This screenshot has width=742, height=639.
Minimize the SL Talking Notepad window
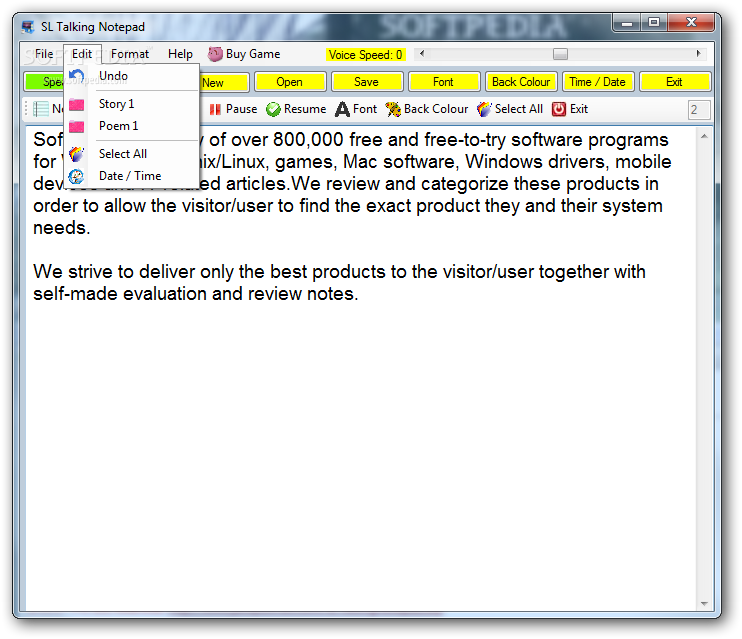(627, 22)
